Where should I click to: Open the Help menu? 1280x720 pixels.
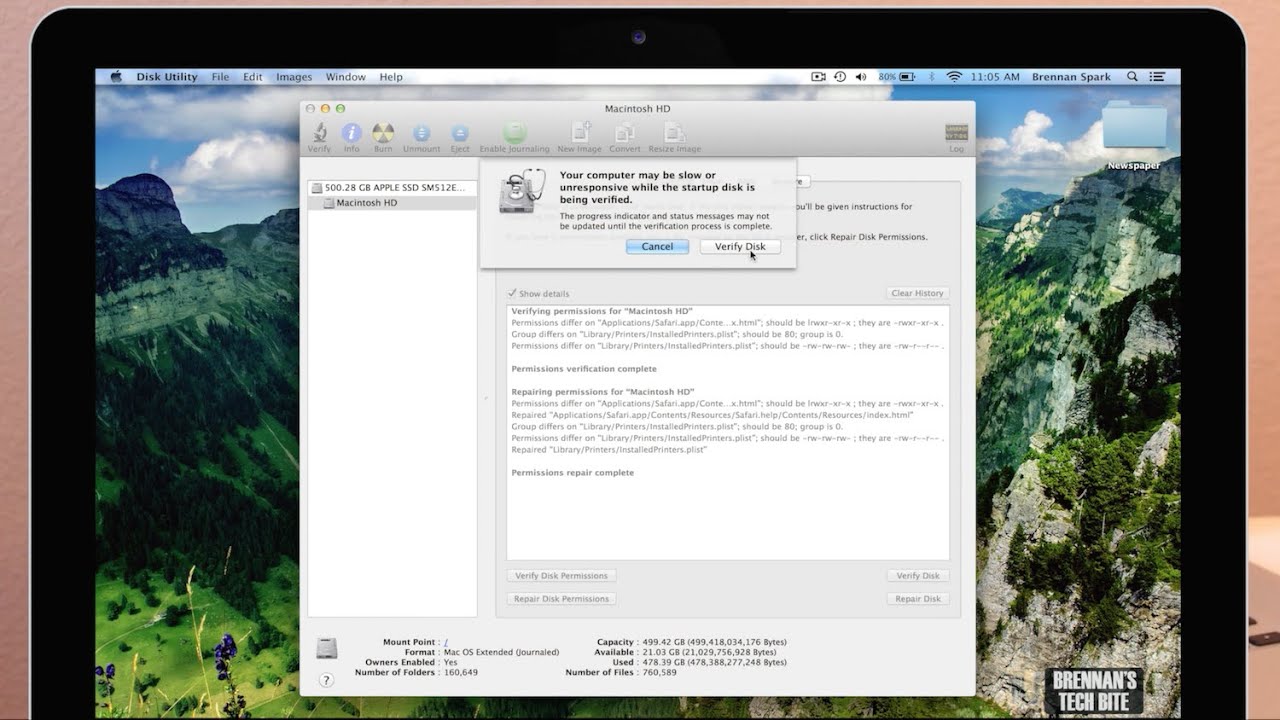click(x=391, y=77)
